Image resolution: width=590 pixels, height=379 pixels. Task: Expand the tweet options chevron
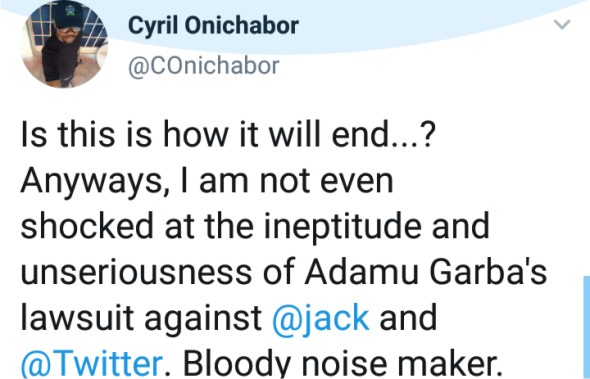coord(562,25)
